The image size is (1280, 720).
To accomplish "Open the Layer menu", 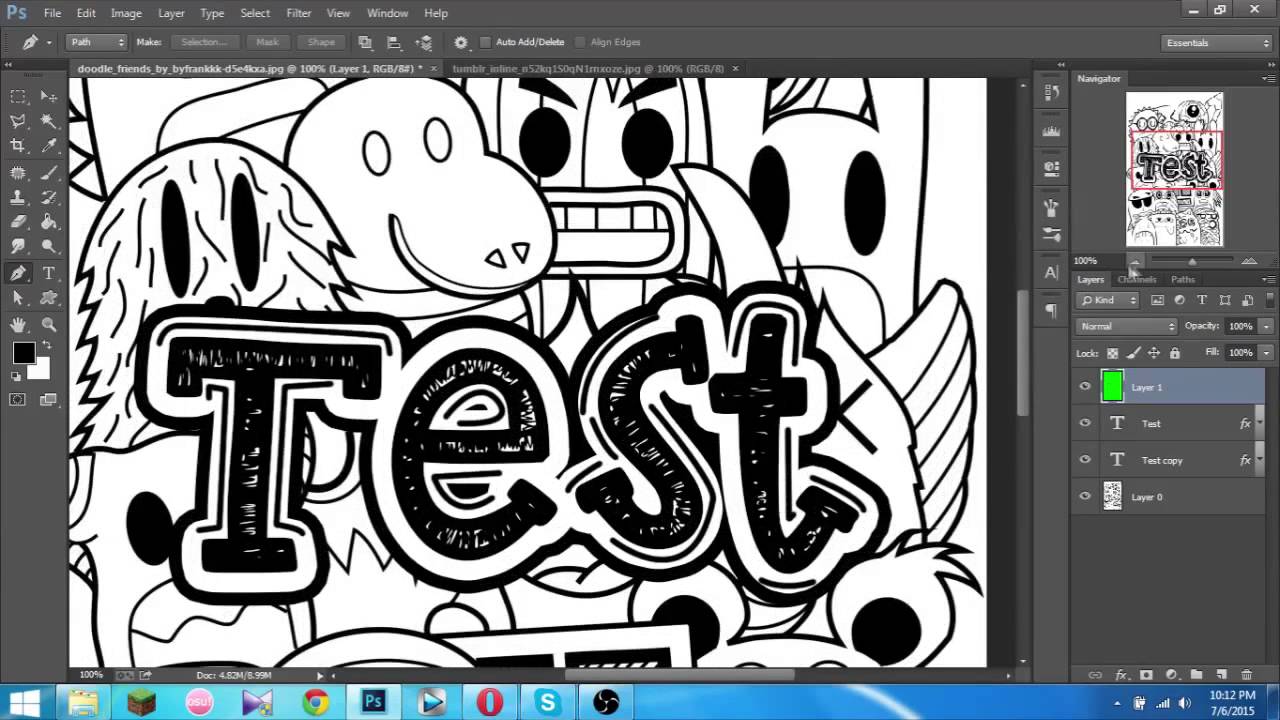I will 171,13.
